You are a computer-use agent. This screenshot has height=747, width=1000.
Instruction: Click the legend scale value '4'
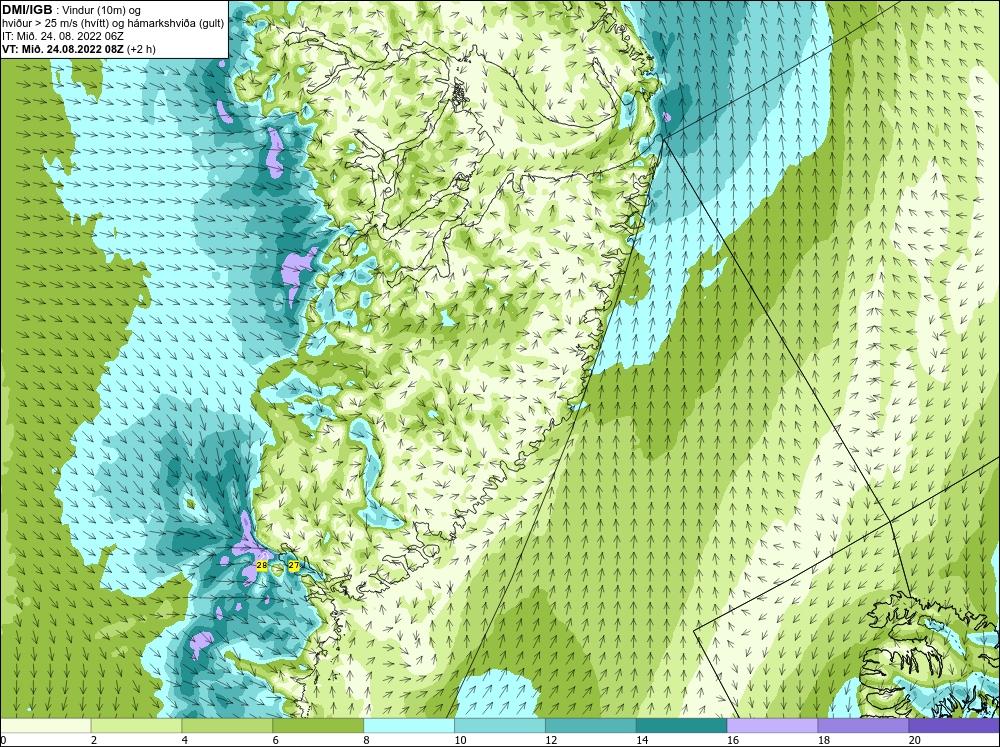point(185,740)
